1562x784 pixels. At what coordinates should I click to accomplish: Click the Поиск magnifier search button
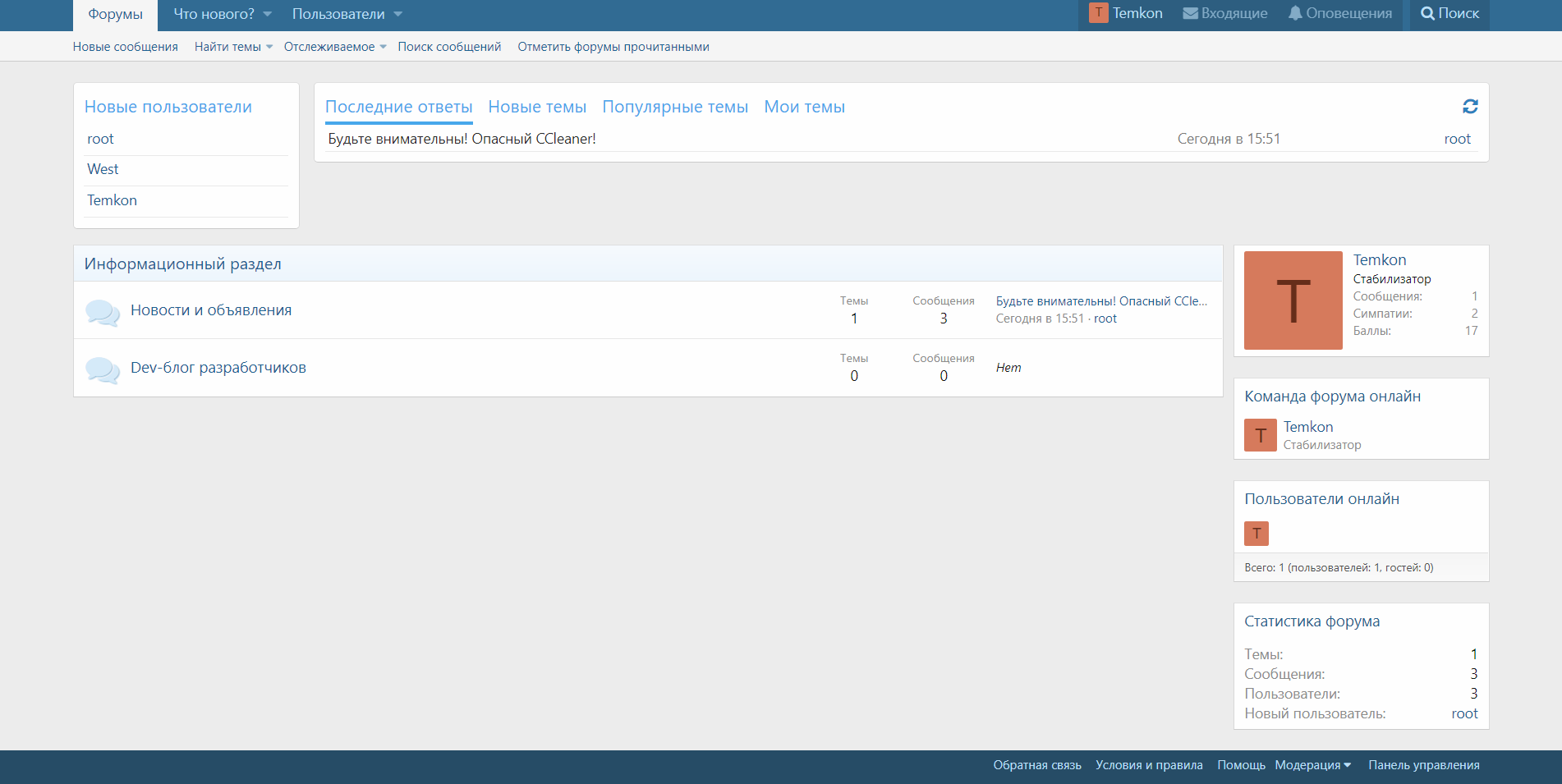pos(1449,14)
